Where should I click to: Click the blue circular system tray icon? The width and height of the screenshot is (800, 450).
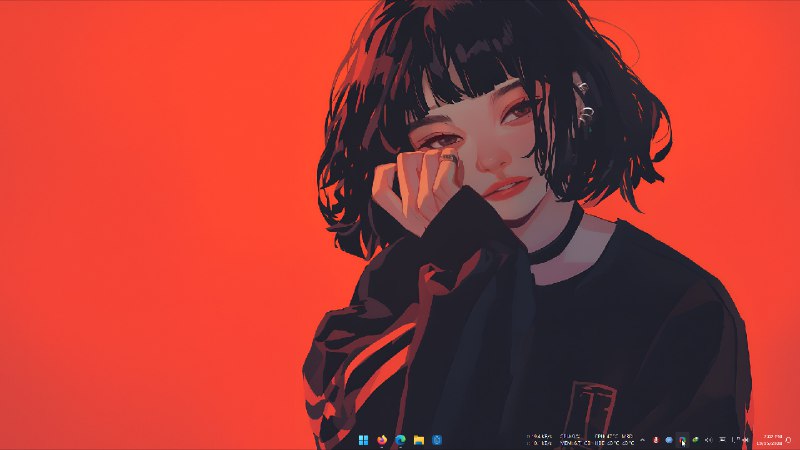click(668, 440)
